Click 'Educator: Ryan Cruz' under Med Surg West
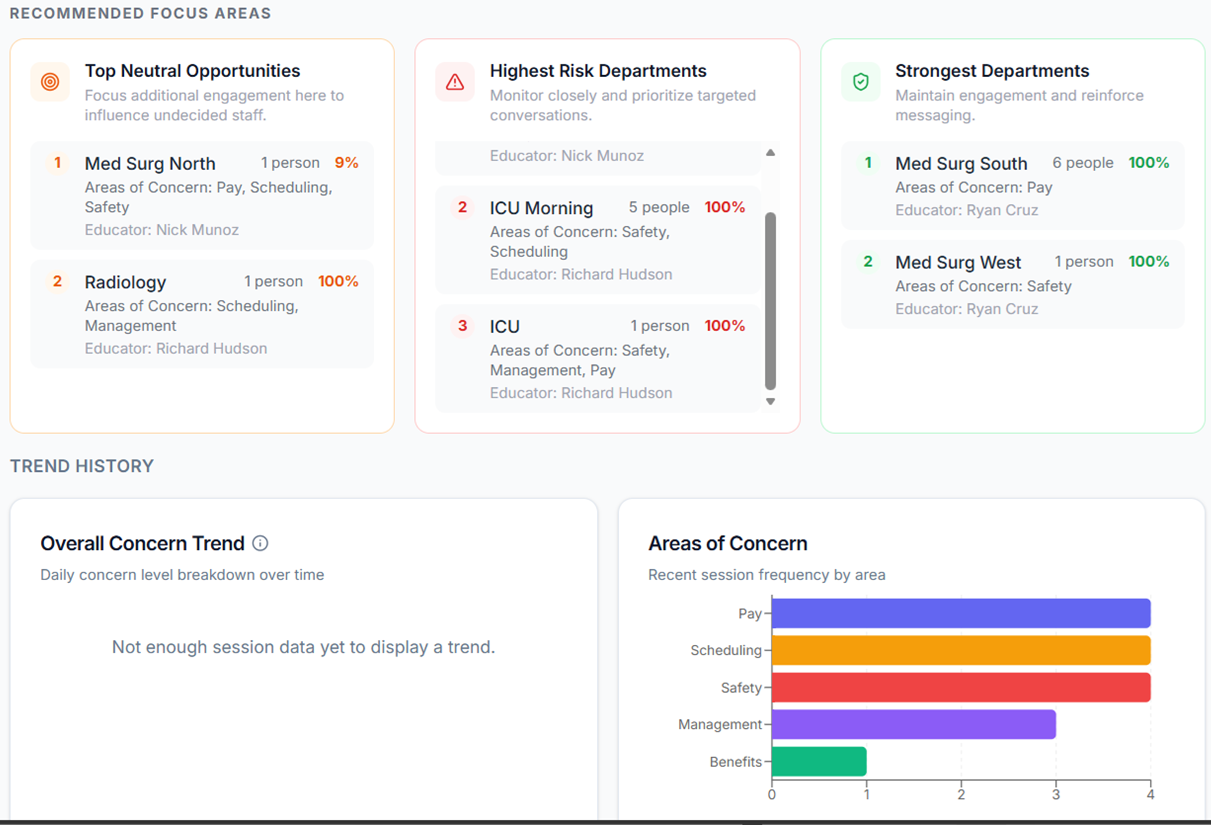Image resolution: width=1211 pixels, height=825 pixels. [967, 309]
